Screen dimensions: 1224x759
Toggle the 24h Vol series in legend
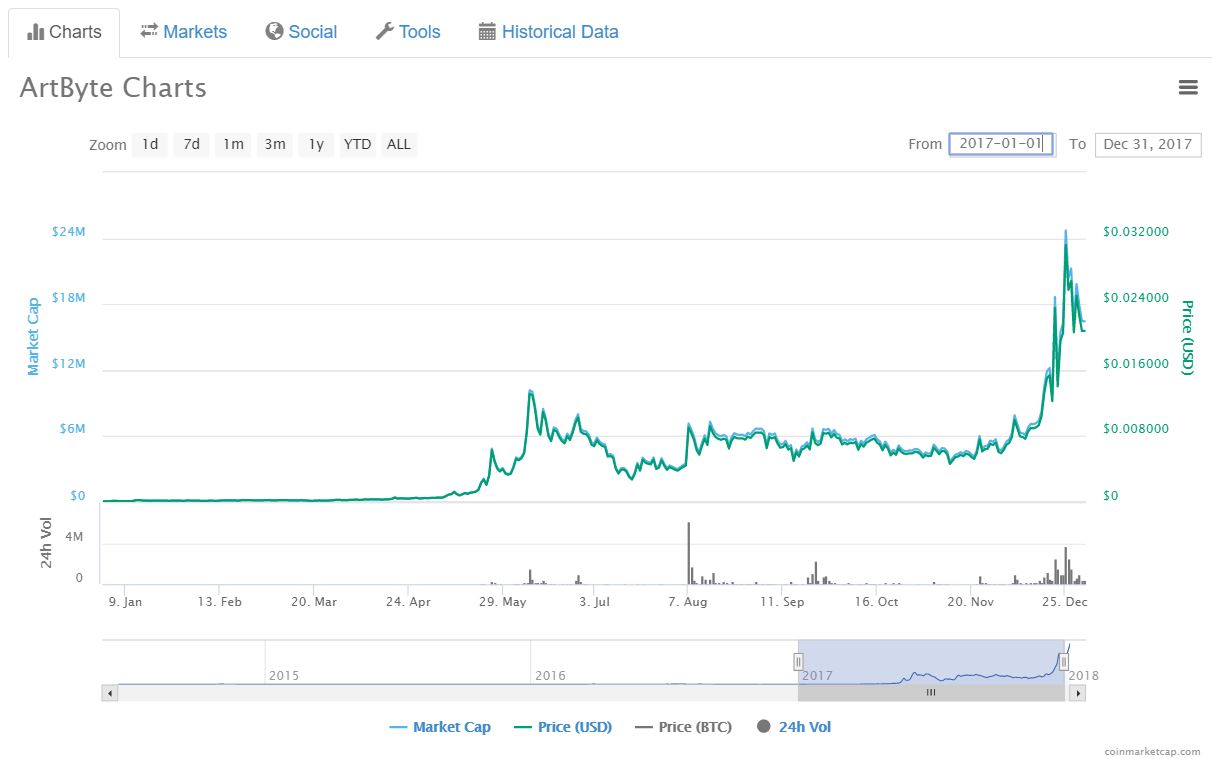[x=794, y=727]
